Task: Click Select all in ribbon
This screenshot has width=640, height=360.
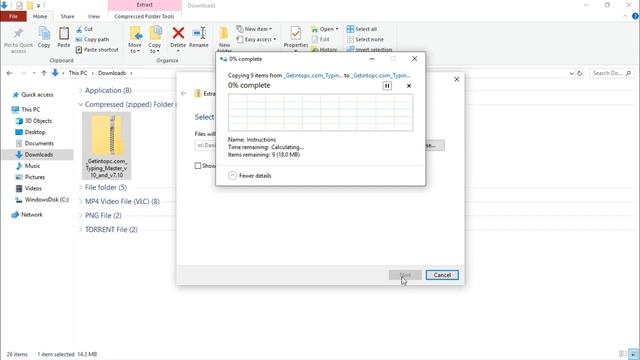Action: [x=362, y=29]
